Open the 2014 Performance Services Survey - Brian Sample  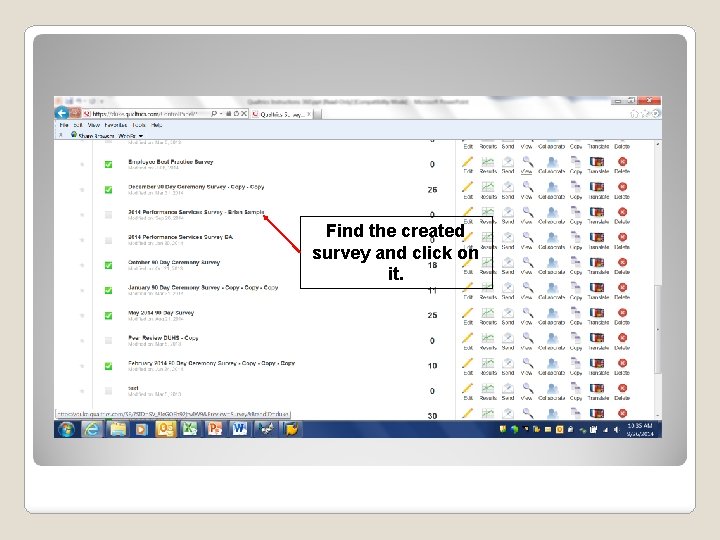pos(196,212)
